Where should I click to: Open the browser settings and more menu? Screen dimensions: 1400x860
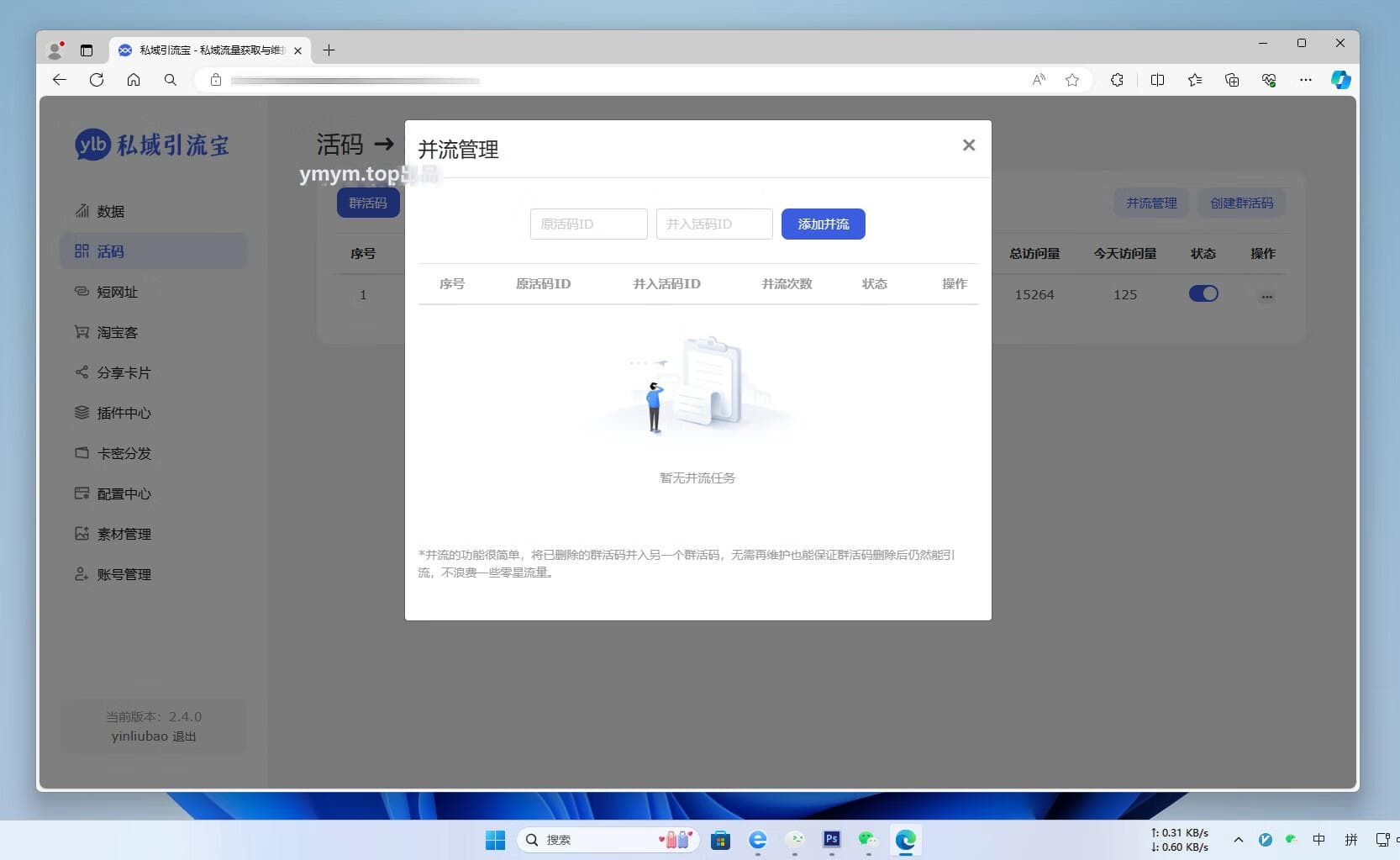[x=1305, y=80]
